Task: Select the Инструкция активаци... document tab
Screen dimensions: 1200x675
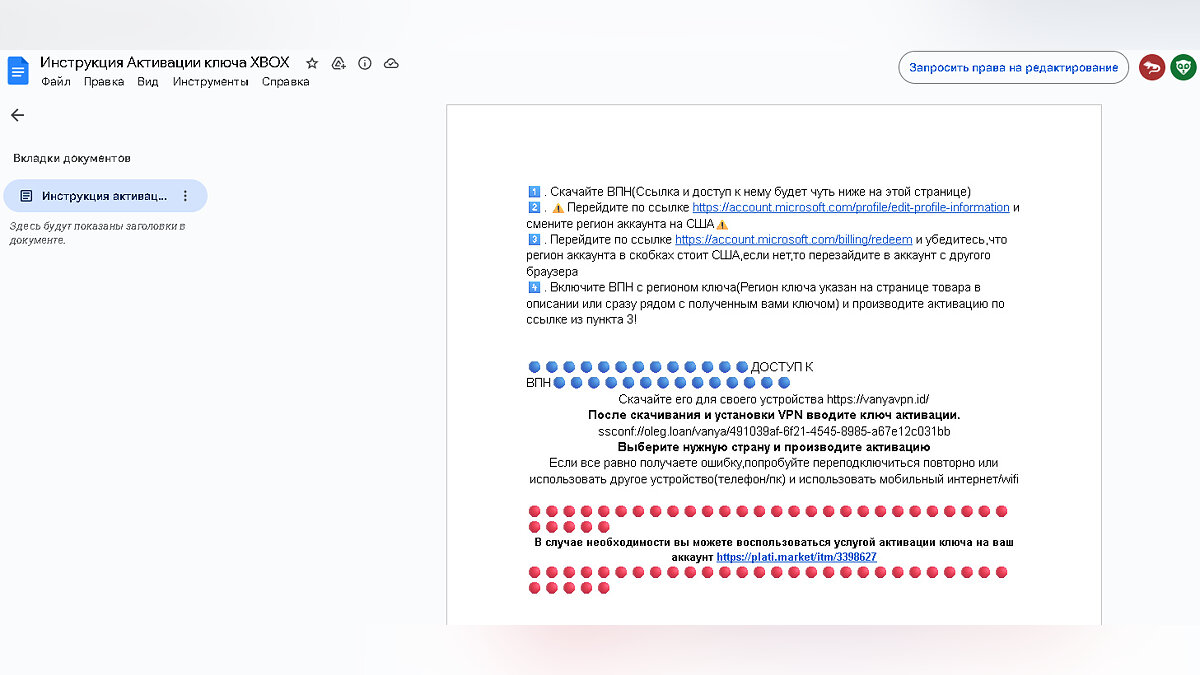Action: tap(105, 196)
